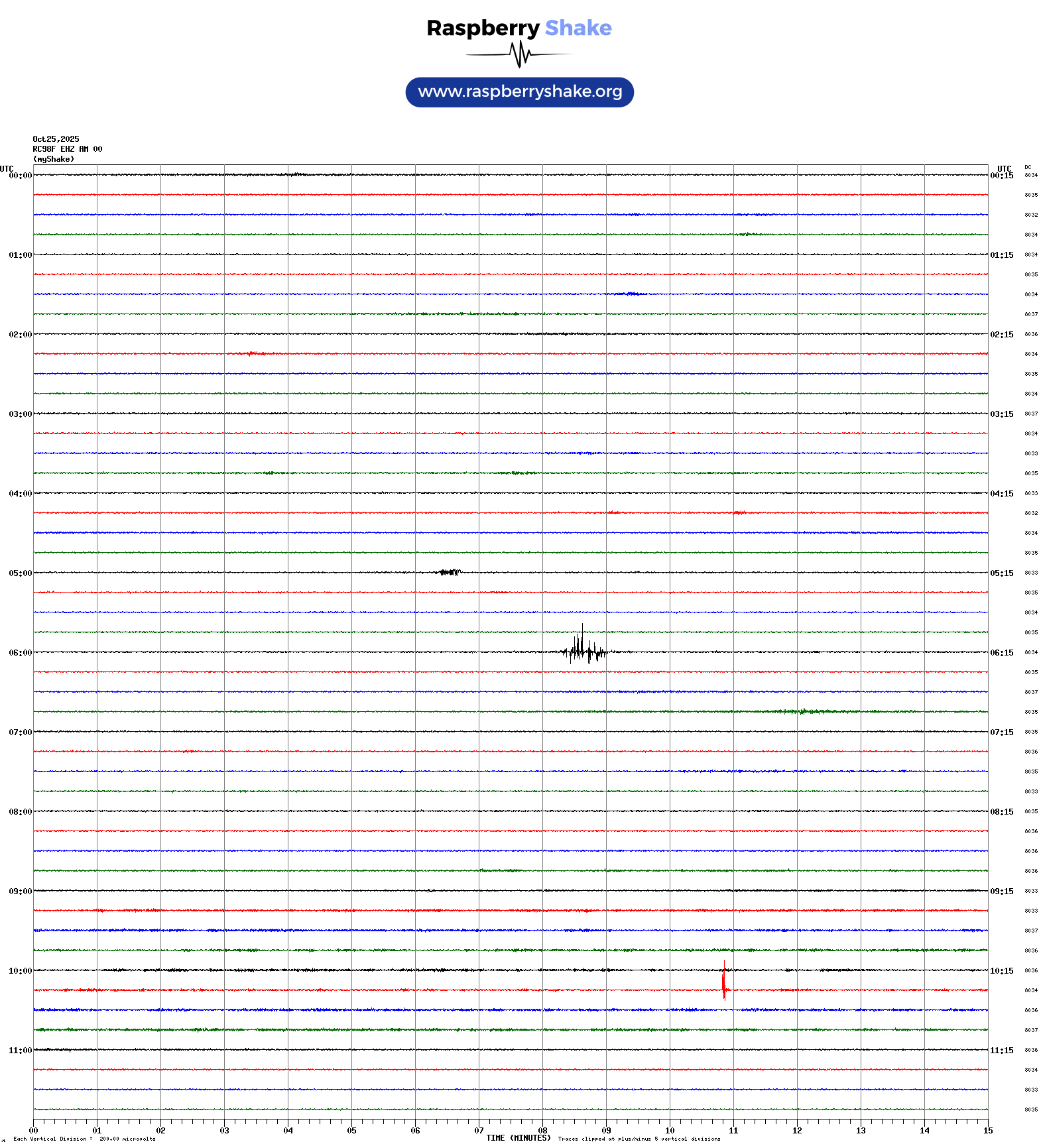Click the Oct25,2025 date label
The height and width of the screenshot is (1148, 1041).
[x=56, y=139]
